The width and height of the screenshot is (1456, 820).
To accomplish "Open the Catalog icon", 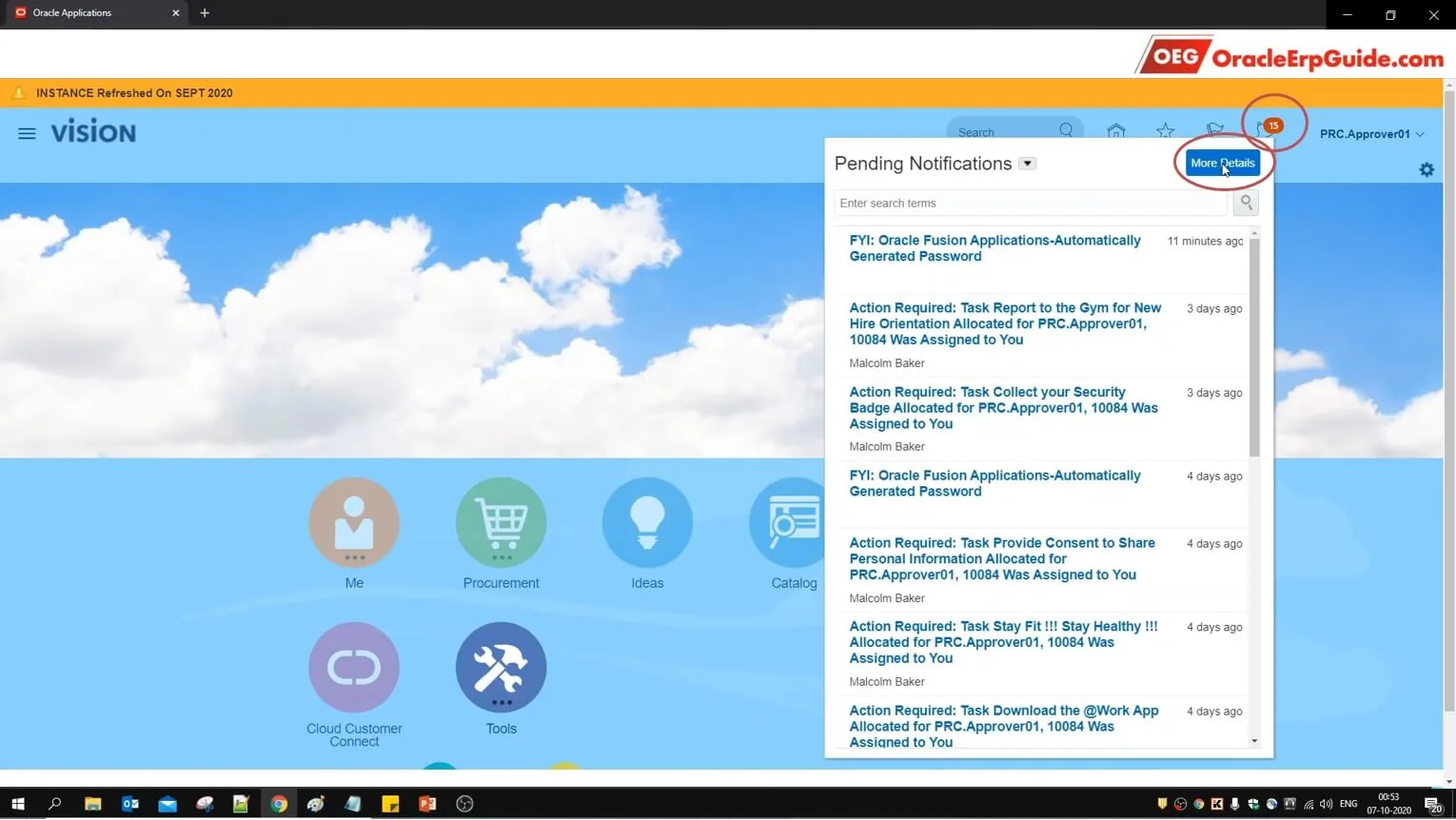I will (x=788, y=522).
